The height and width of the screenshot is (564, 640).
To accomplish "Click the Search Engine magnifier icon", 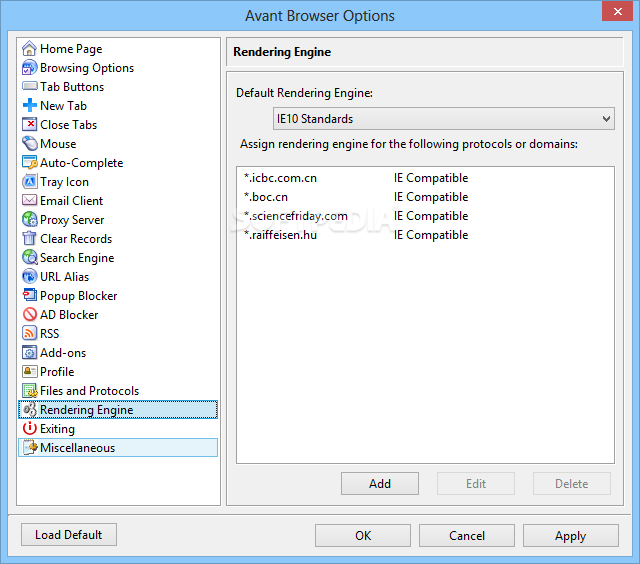I will click(x=29, y=258).
